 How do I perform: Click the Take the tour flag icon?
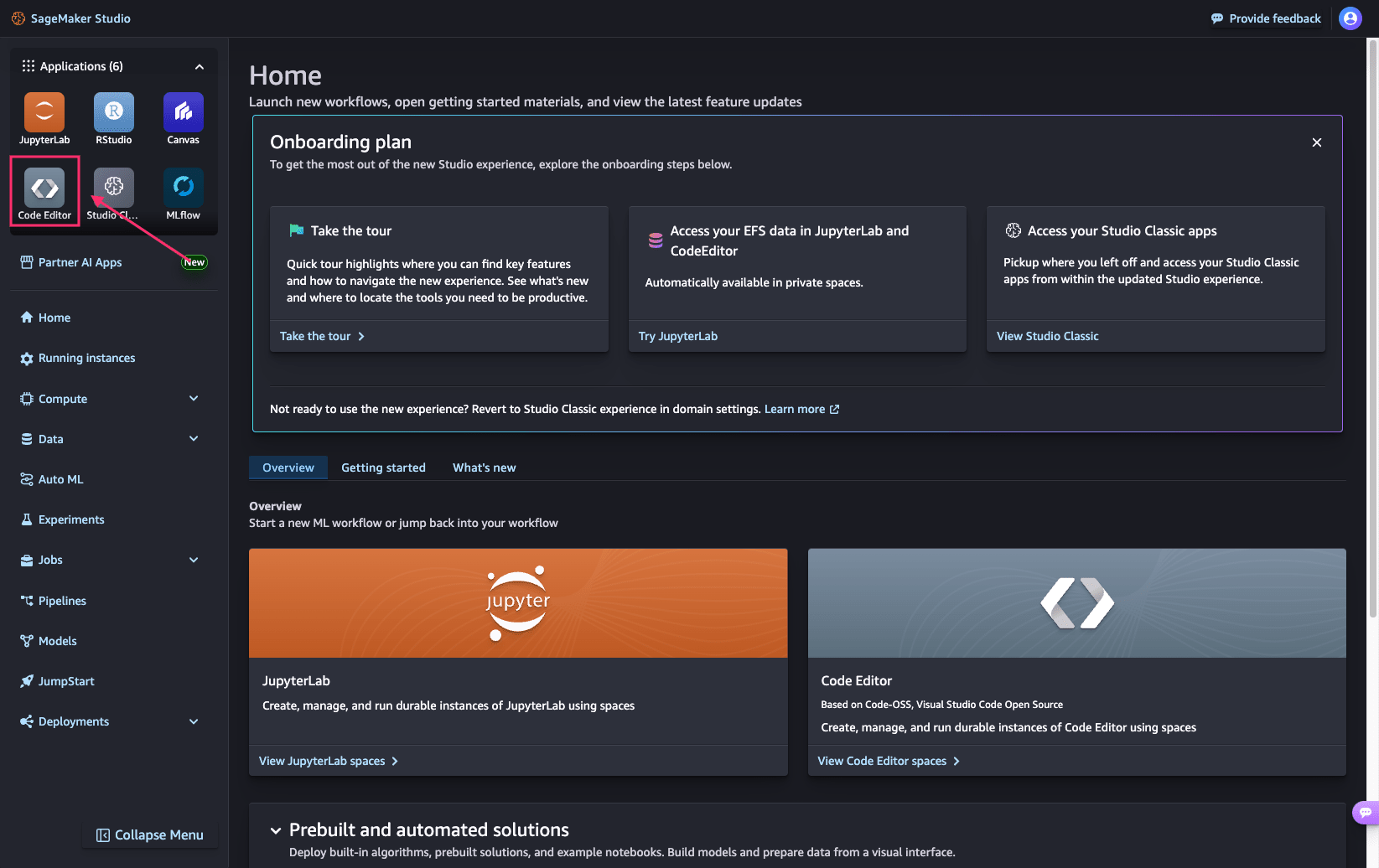tap(297, 230)
